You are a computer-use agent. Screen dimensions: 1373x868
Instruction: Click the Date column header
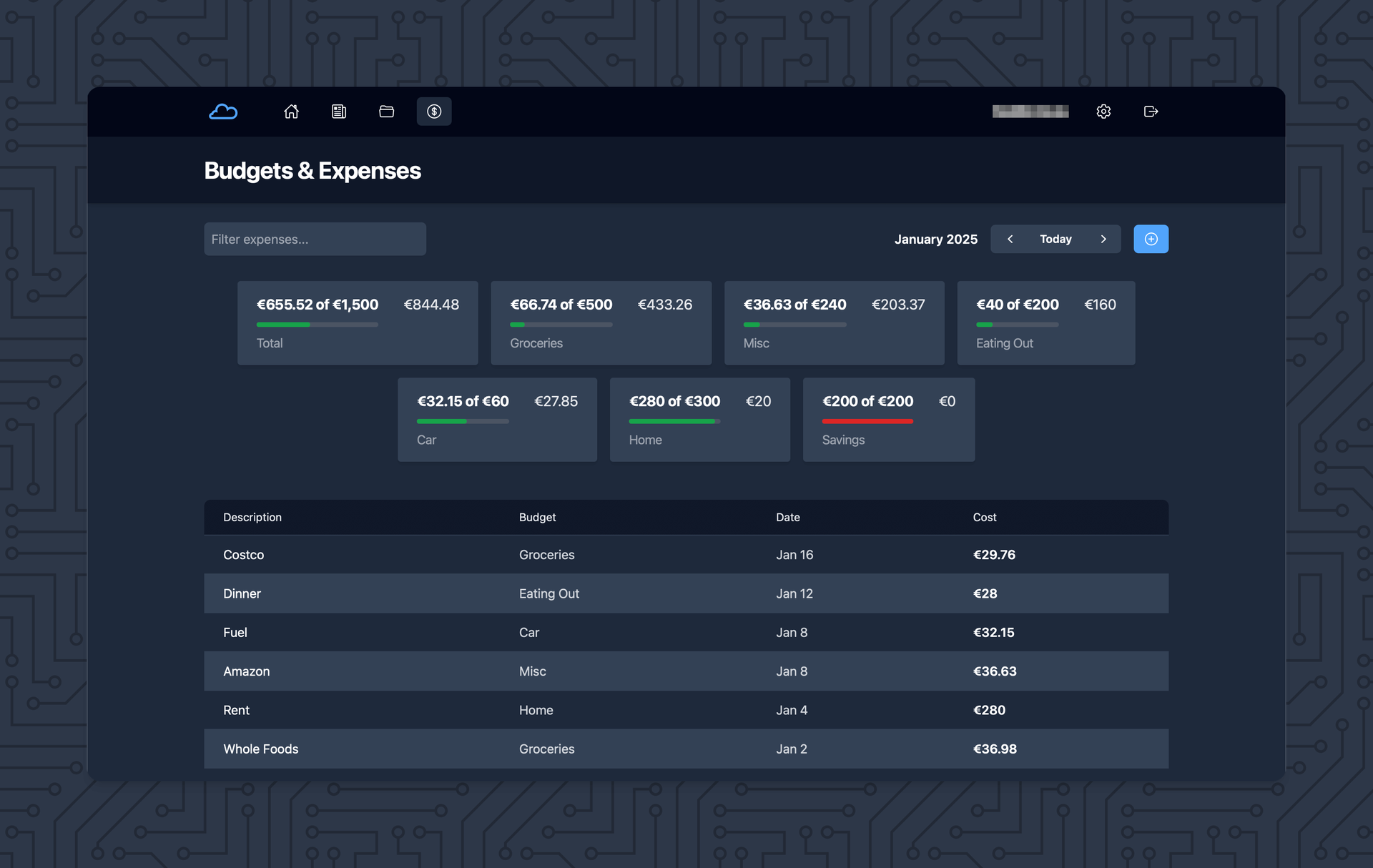(787, 517)
